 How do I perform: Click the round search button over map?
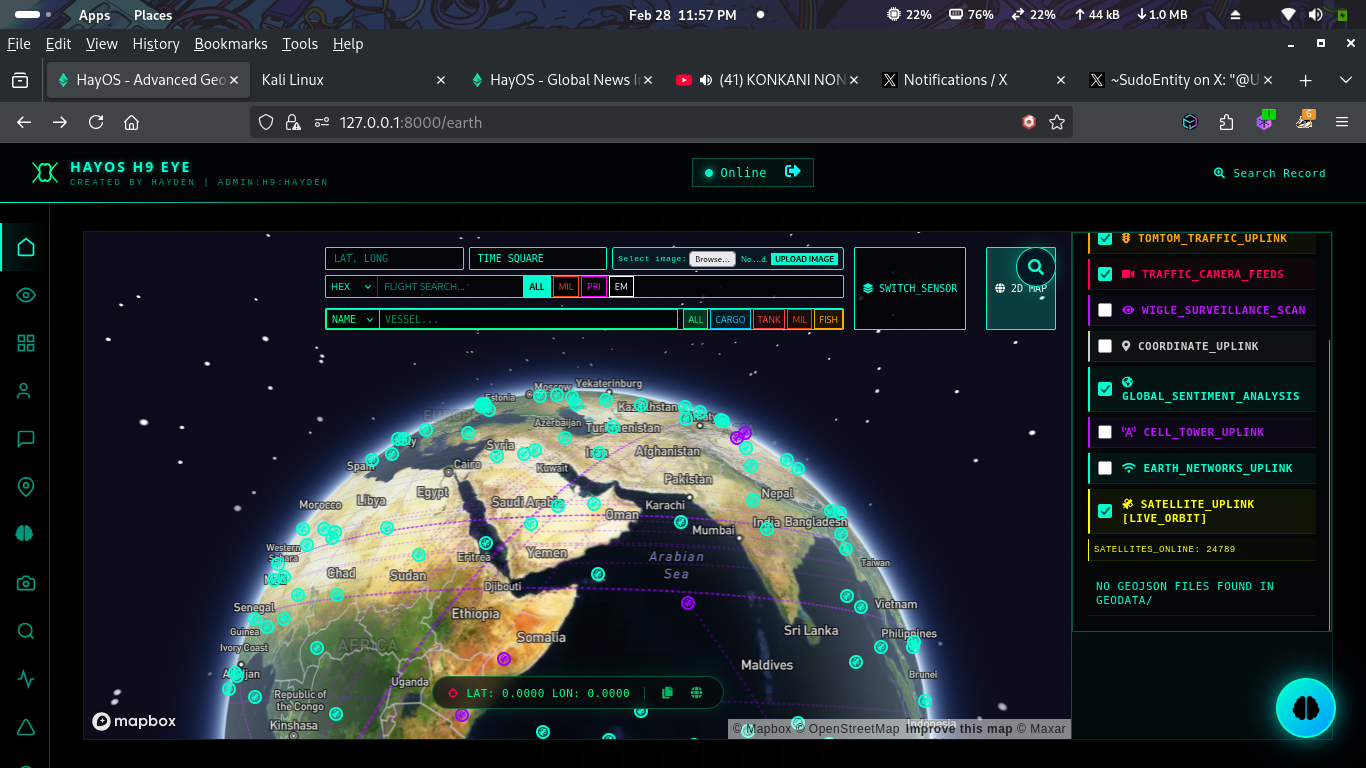(x=1036, y=267)
